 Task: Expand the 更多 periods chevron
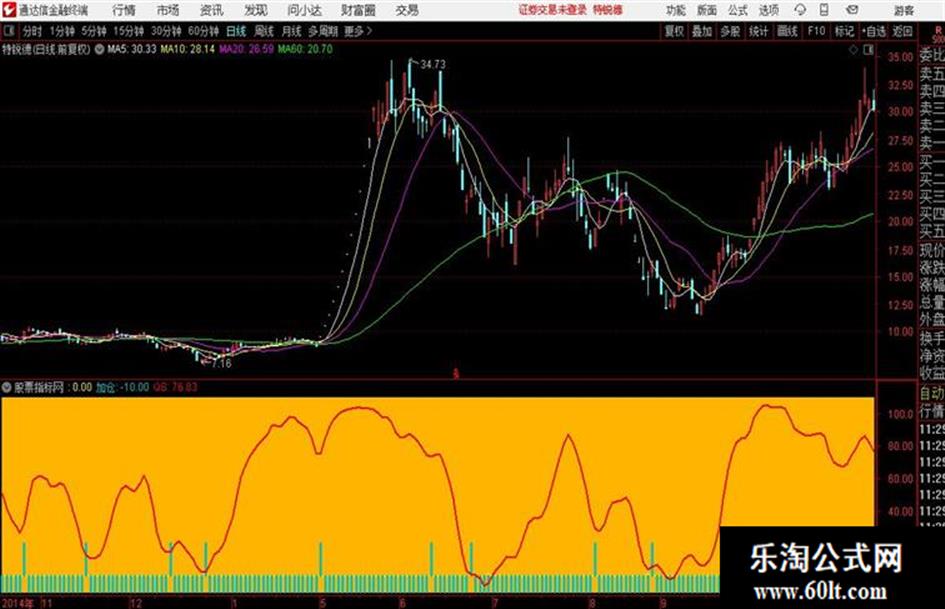click(x=369, y=31)
